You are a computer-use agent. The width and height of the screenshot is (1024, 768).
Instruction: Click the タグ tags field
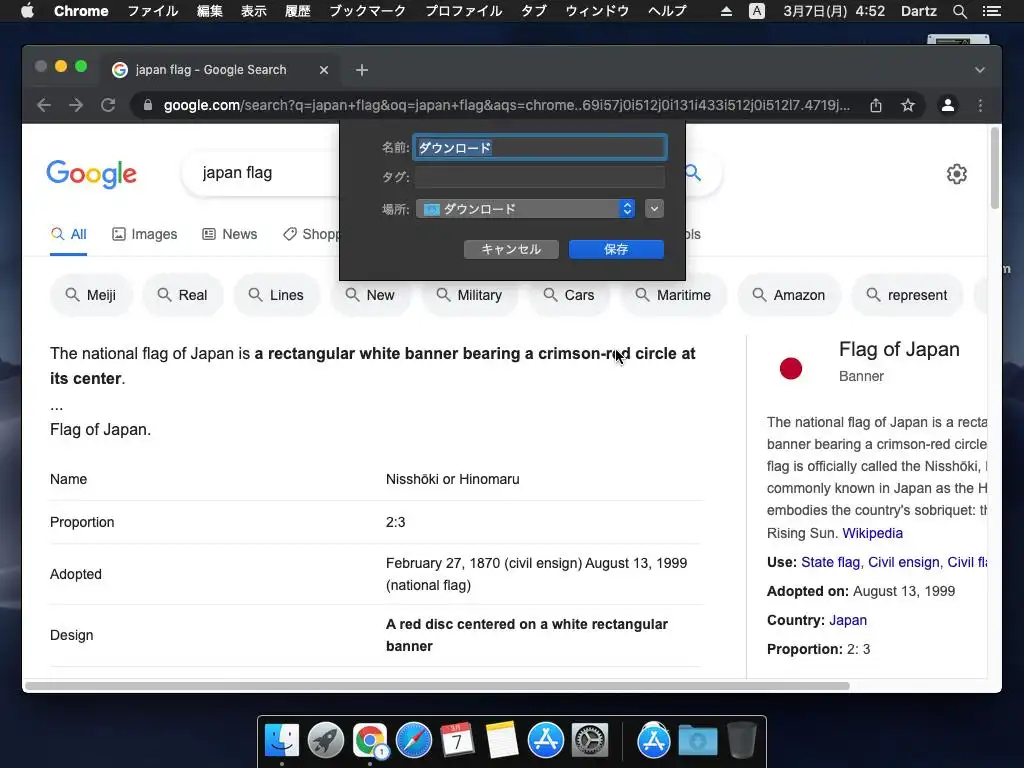click(x=540, y=177)
